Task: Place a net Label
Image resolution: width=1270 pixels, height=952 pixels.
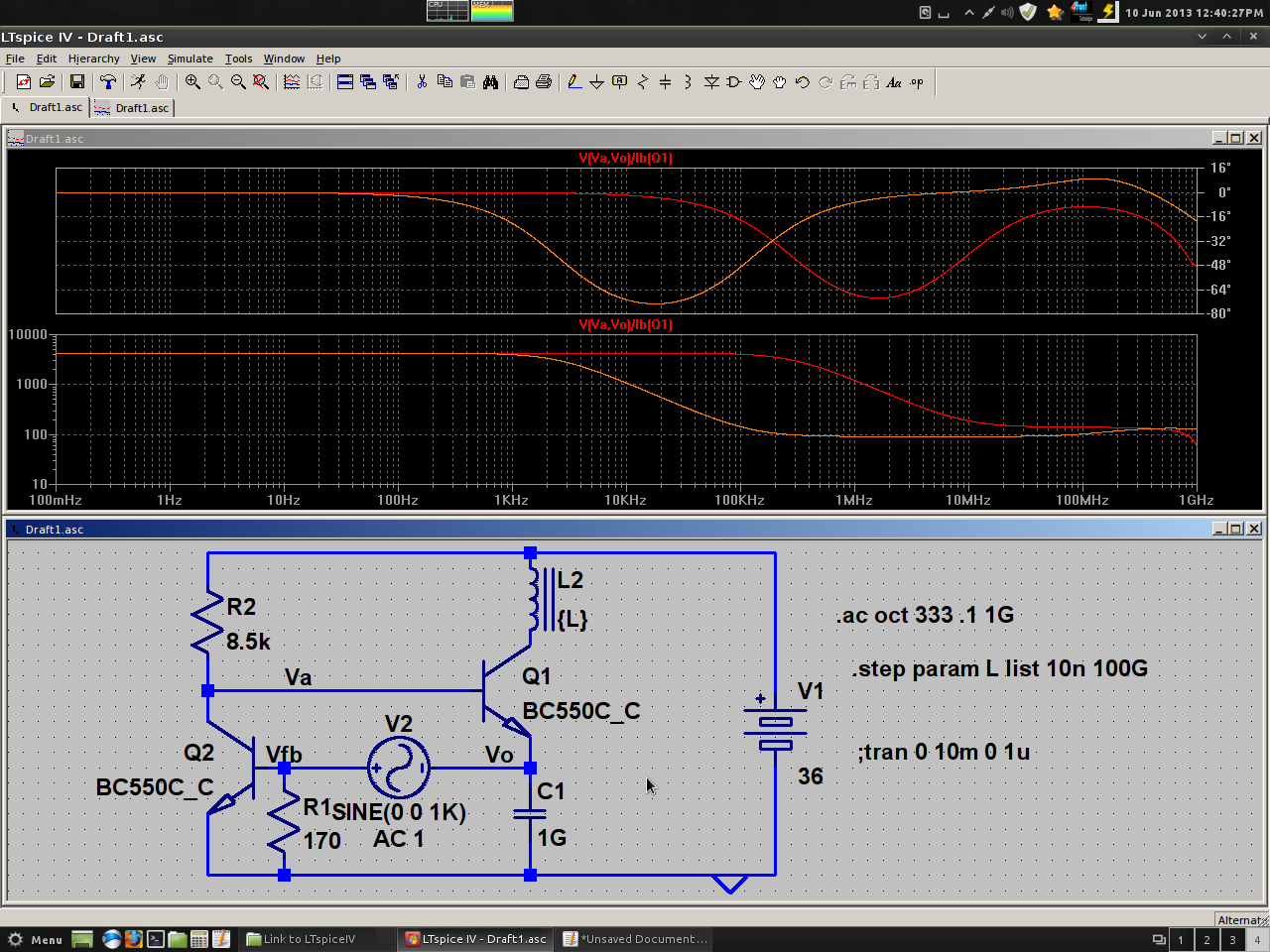Action: 620,82
